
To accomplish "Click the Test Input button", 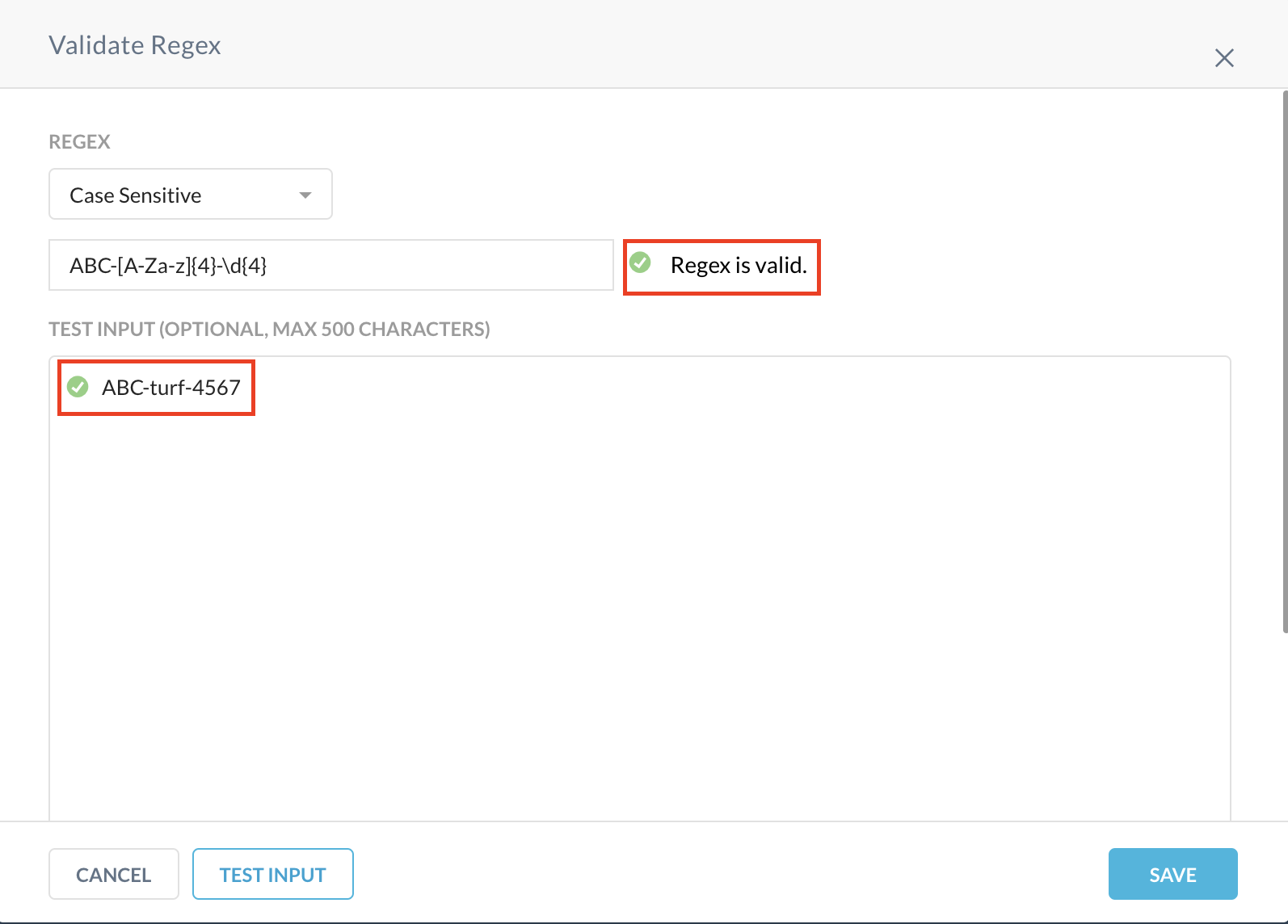I will click(273, 874).
